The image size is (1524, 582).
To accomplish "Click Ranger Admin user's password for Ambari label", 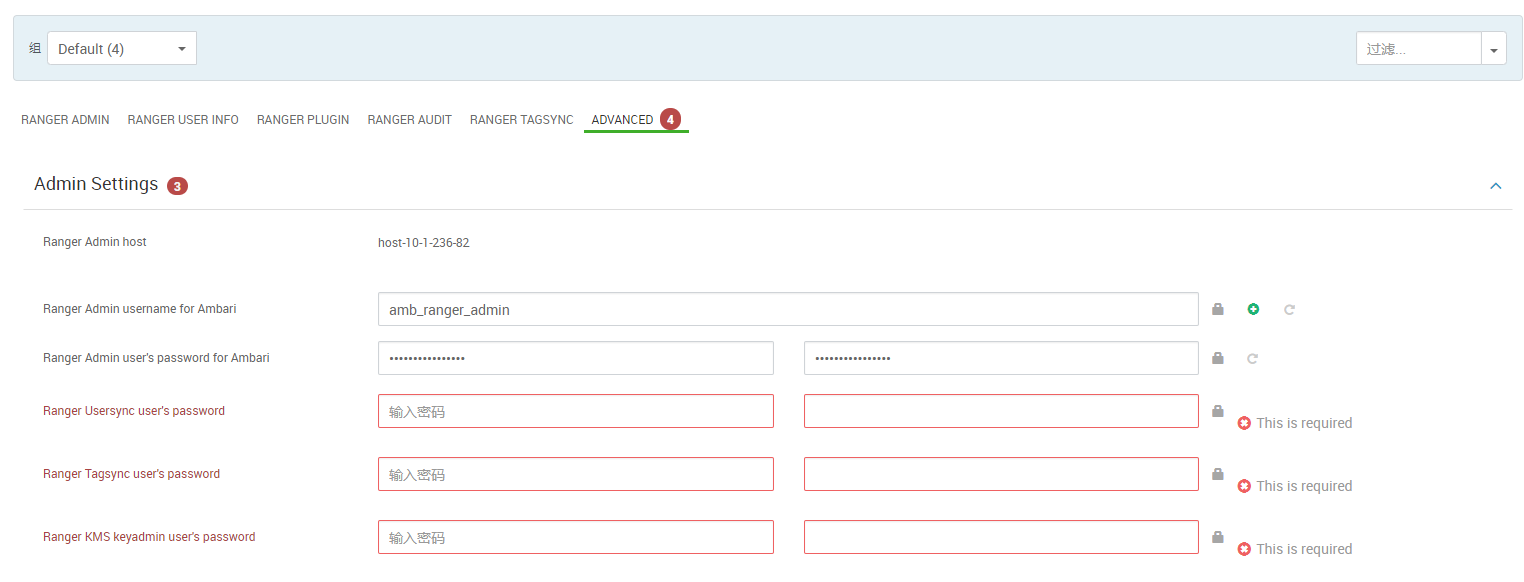I will point(156,358).
